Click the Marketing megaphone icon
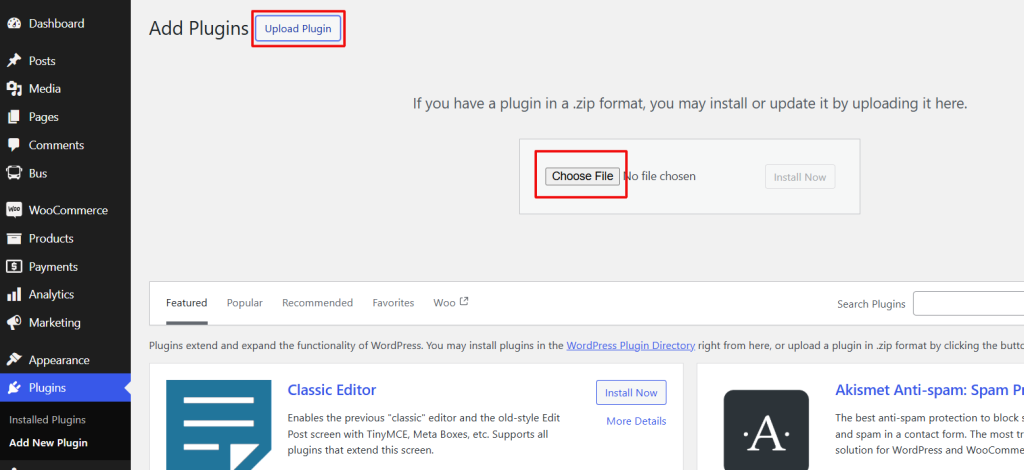 14,323
